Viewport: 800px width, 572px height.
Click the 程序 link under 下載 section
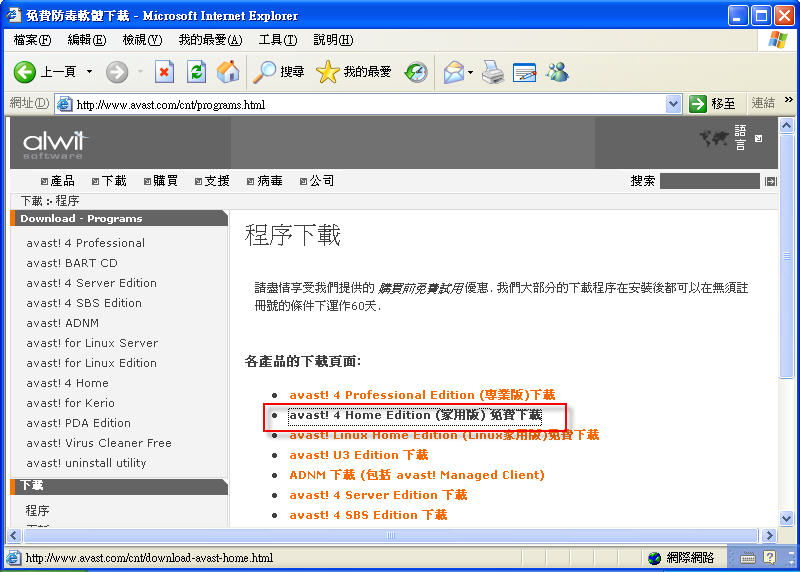[37, 510]
